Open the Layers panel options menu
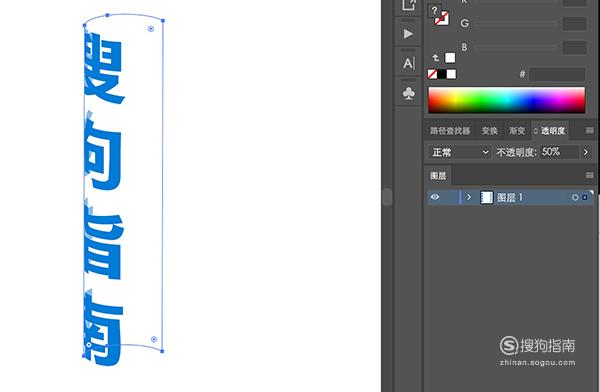600x392 pixels. [590, 175]
